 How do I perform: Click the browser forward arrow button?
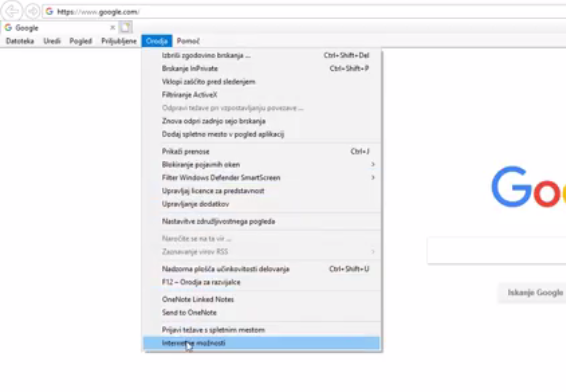click(x=32, y=12)
